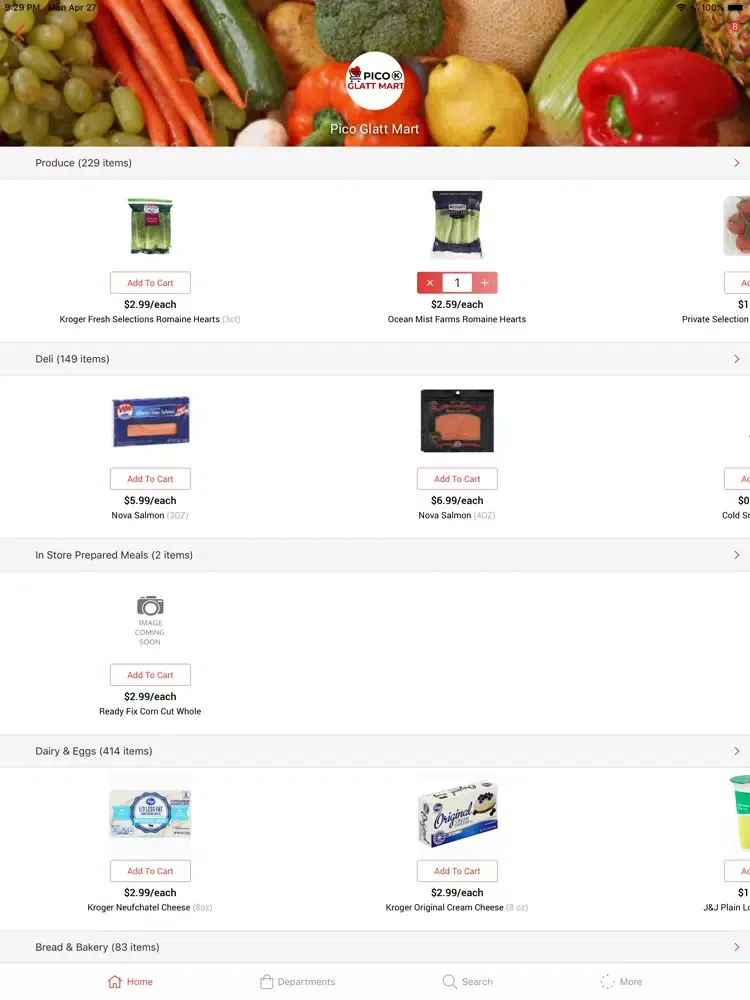
Task: Tap the Pico Glatt Mart logo
Action: click(x=375, y=81)
